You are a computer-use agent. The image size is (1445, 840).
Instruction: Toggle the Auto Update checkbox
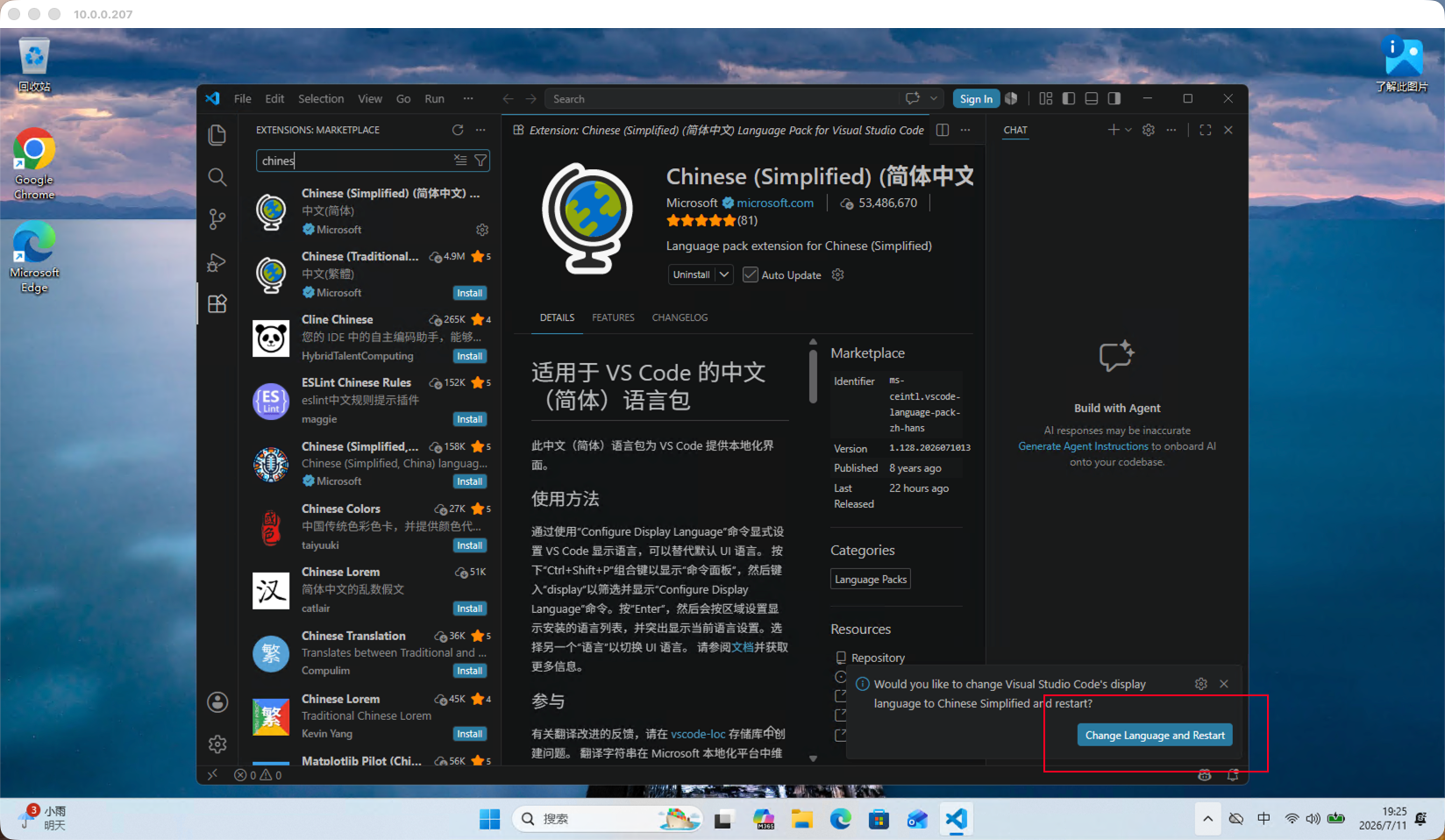pos(750,274)
